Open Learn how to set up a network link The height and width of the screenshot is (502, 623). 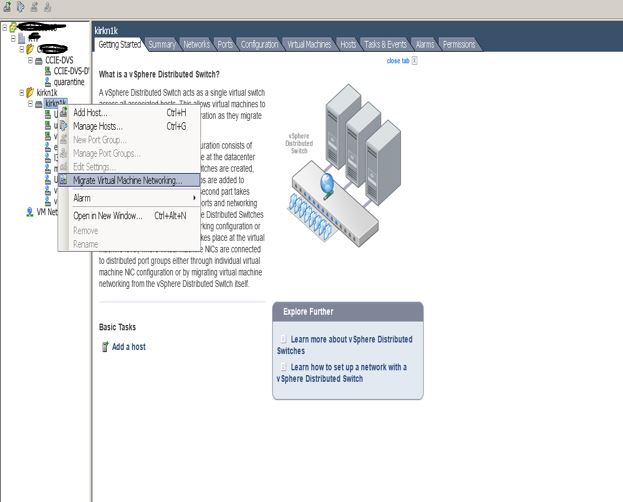[x=341, y=373]
